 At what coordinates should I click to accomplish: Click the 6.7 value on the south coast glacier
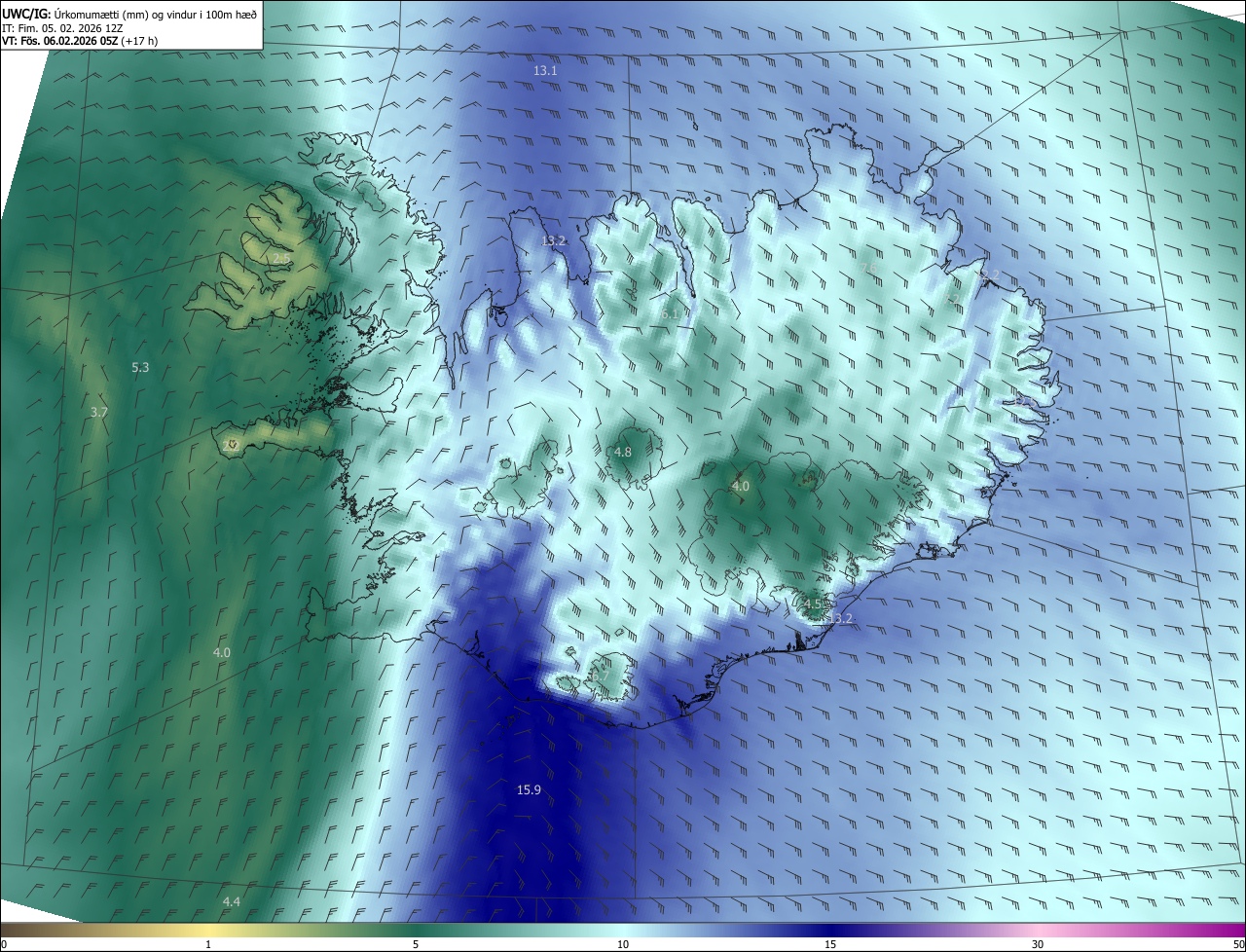[600, 676]
